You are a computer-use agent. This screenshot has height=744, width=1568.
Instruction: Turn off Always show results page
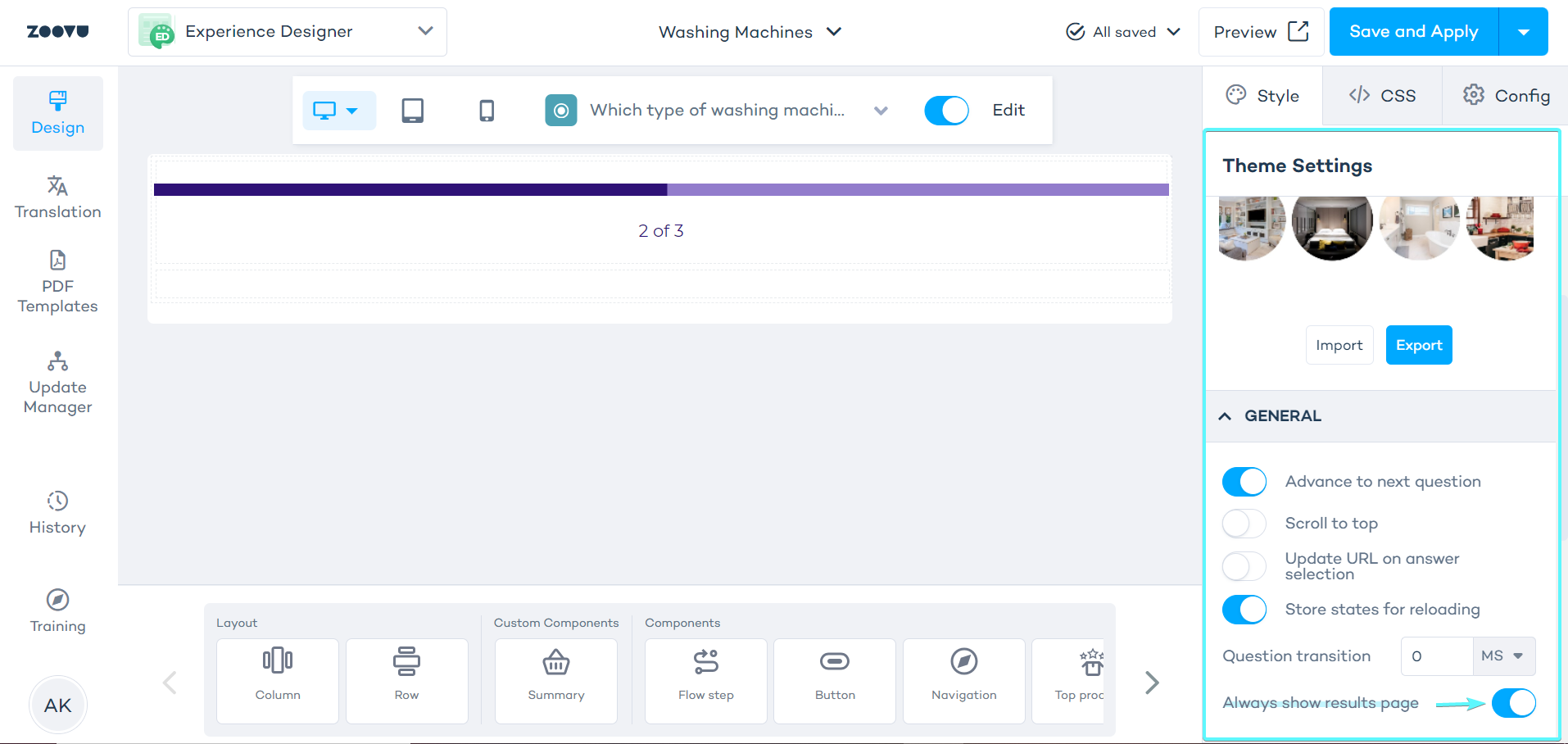tap(1513, 703)
